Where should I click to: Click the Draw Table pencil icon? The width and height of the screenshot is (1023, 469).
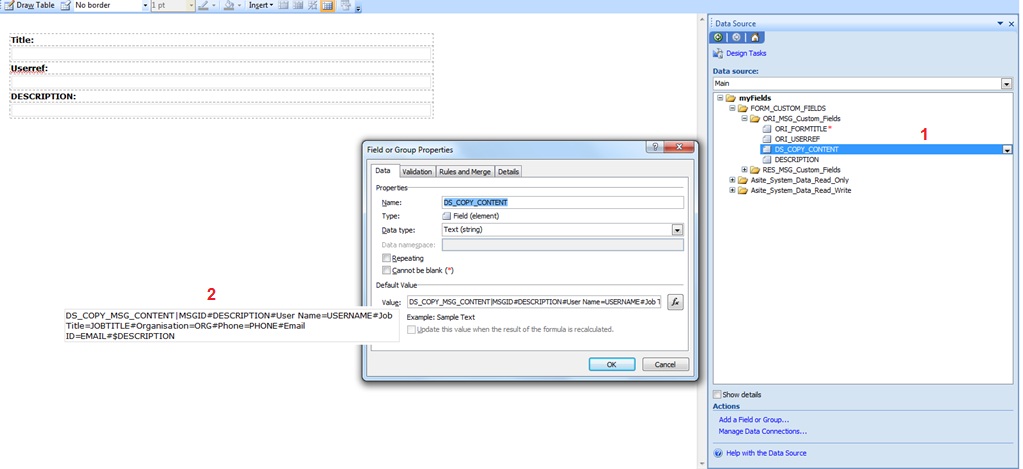[8, 5]
